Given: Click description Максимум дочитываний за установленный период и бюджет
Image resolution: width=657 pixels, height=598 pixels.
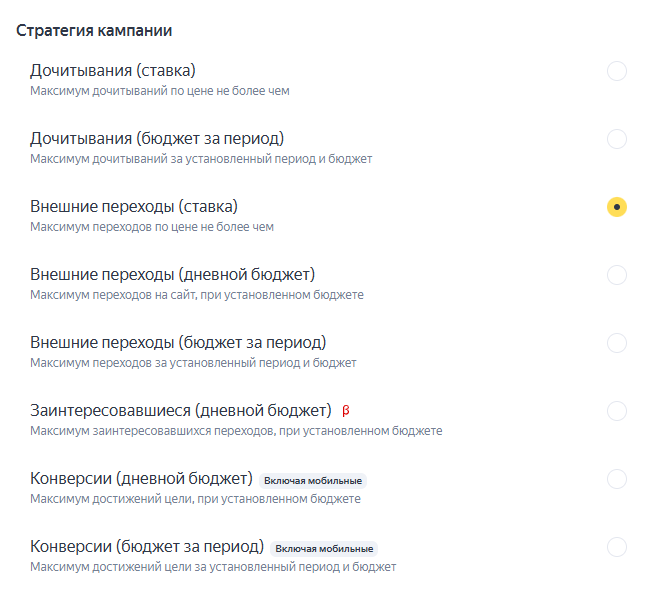Looking at the screenshot, I should [x=201, y=159].
